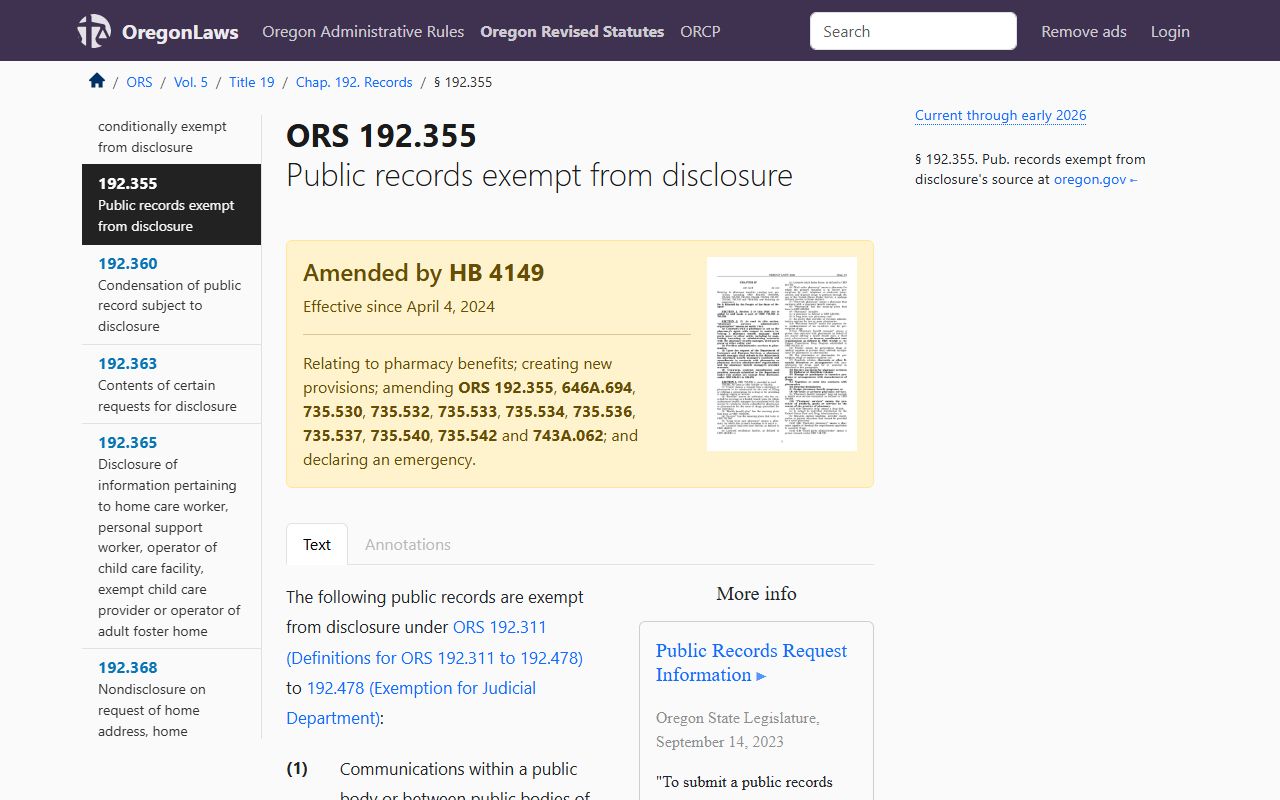1280x800 pixels.
Task: Open Chap. 192. Records breadcrumb
Action: [354, 82]
